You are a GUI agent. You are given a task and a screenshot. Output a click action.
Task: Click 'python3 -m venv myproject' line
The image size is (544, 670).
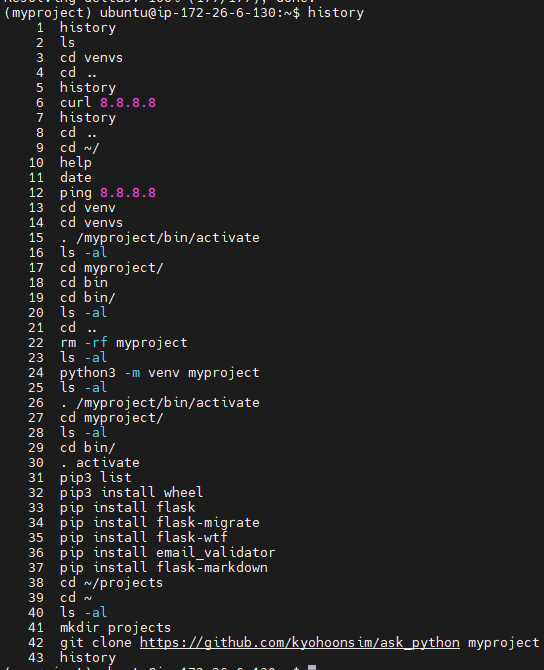pos(159,373)
